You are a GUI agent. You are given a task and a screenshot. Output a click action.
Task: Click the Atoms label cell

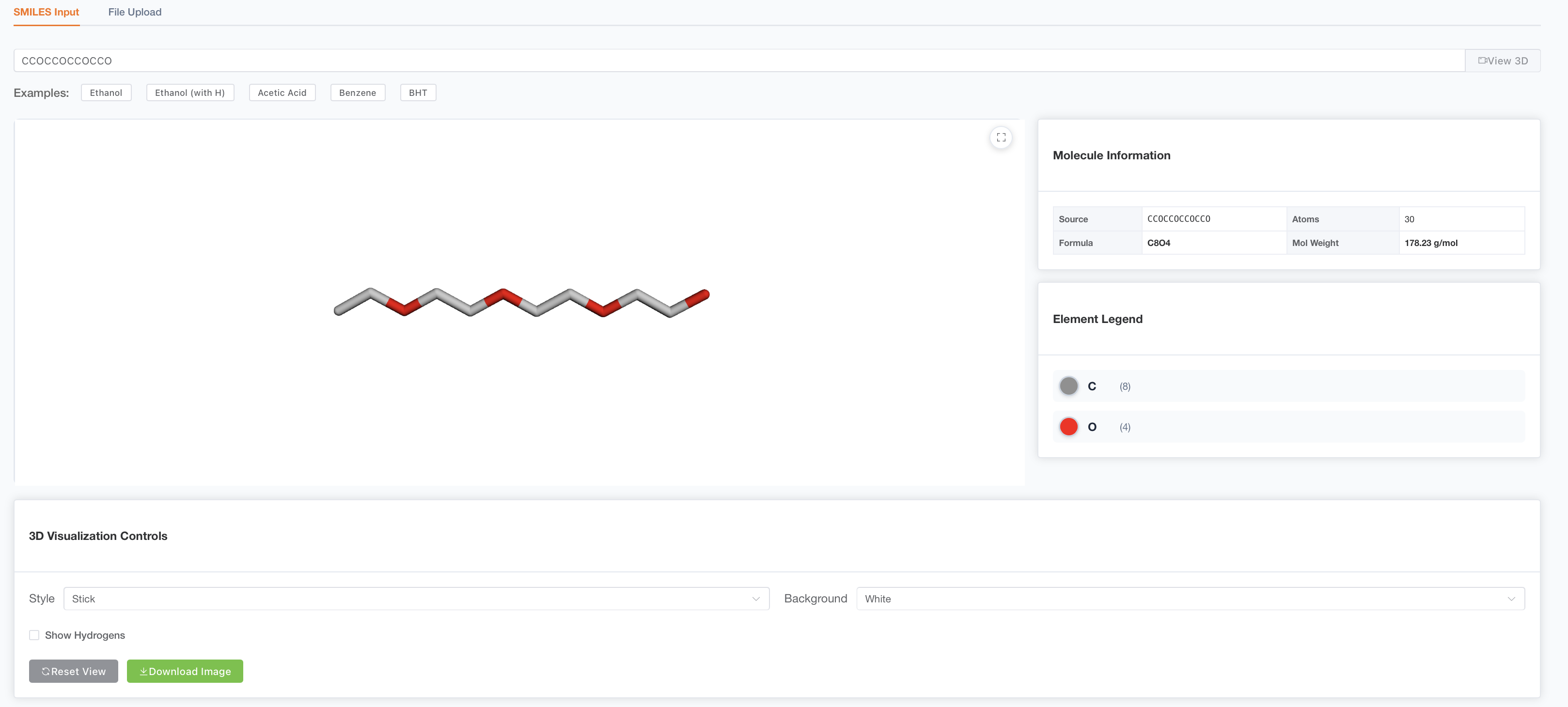click(1342, 219)
